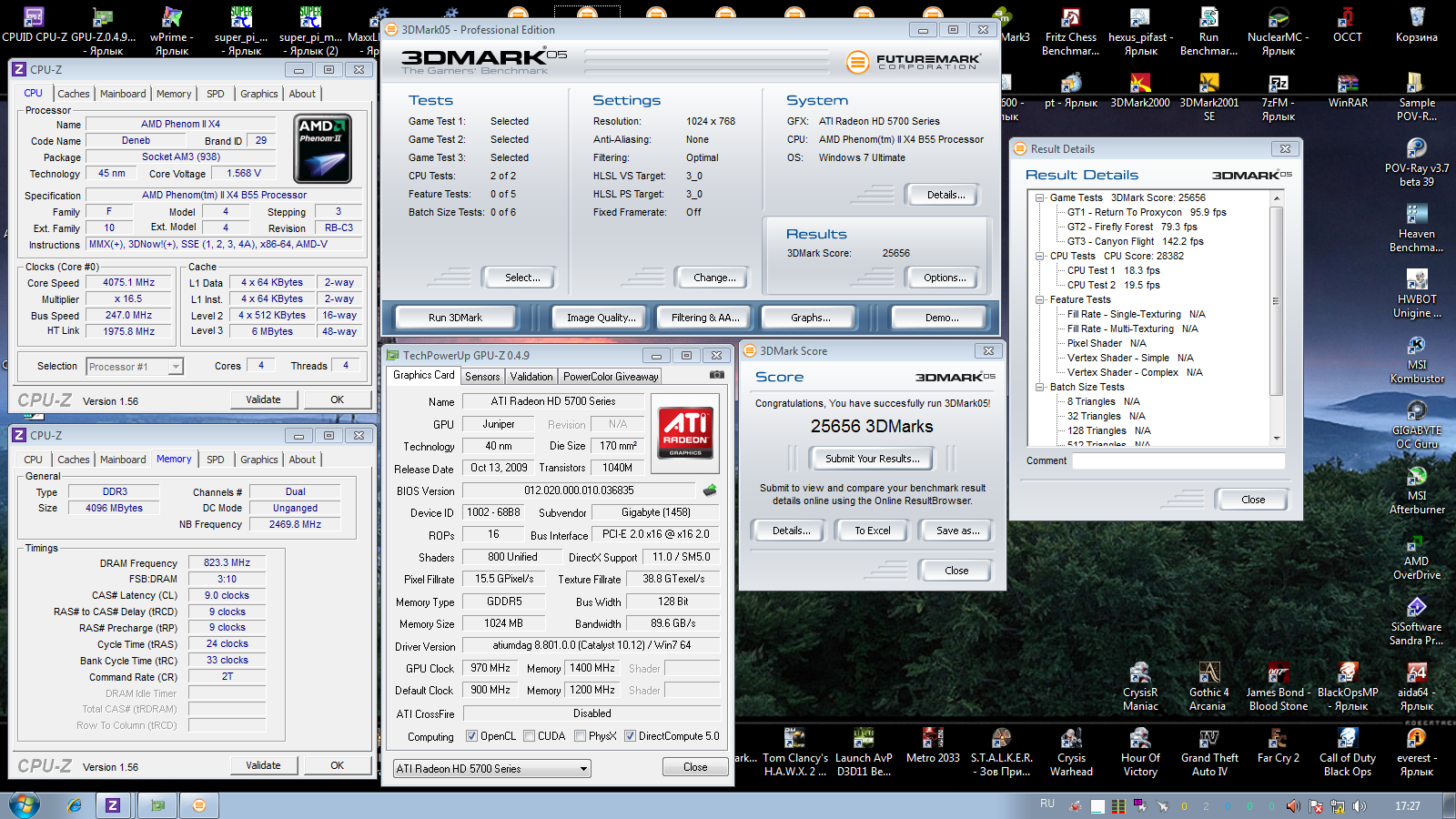1456x819 pixels.
Task: Open PowerColor Giveaway tab in GPU-Z
Action: [x=611, y=377]
